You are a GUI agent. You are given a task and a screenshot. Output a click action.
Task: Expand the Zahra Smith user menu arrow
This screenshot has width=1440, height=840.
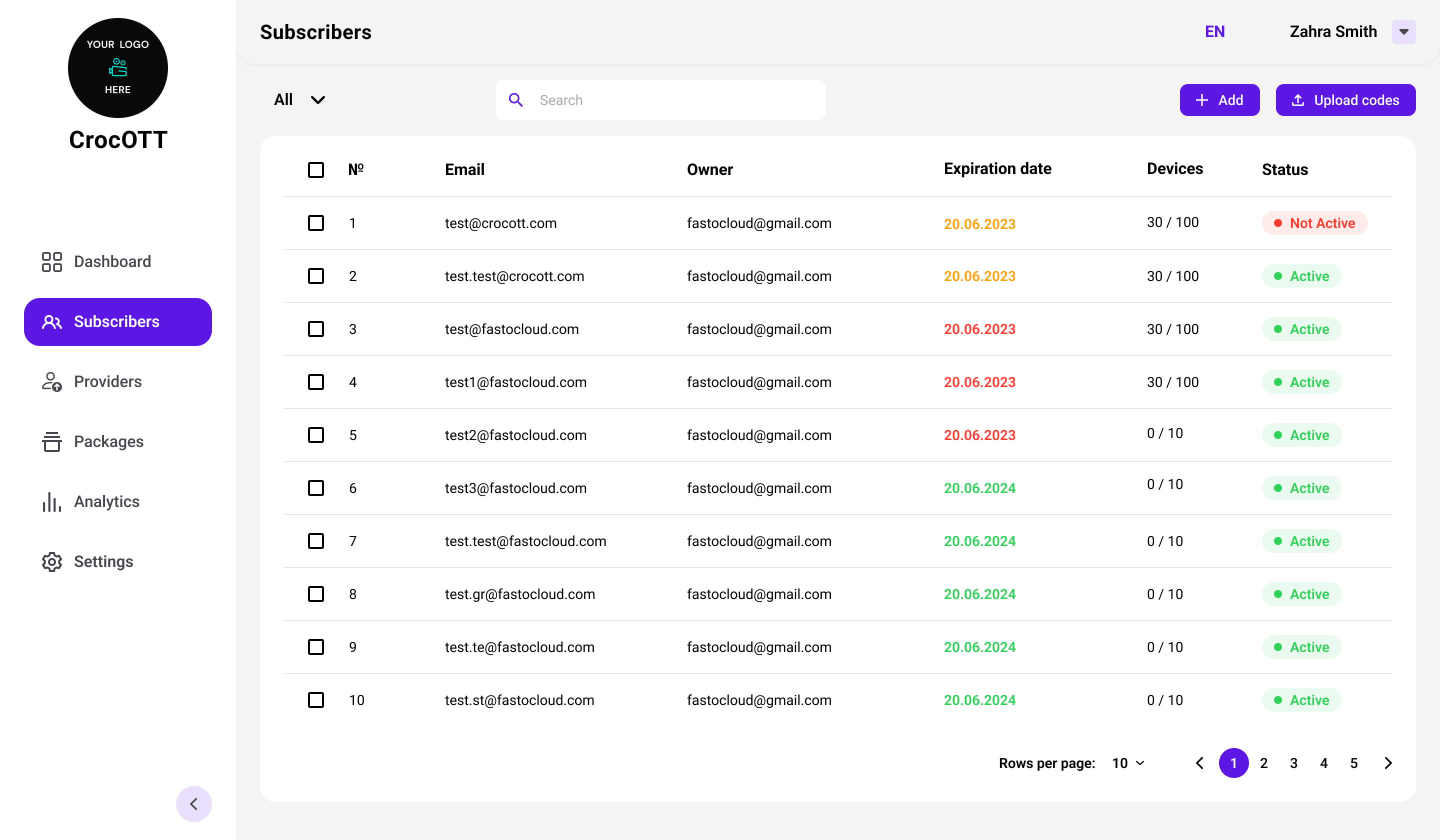1403,32
